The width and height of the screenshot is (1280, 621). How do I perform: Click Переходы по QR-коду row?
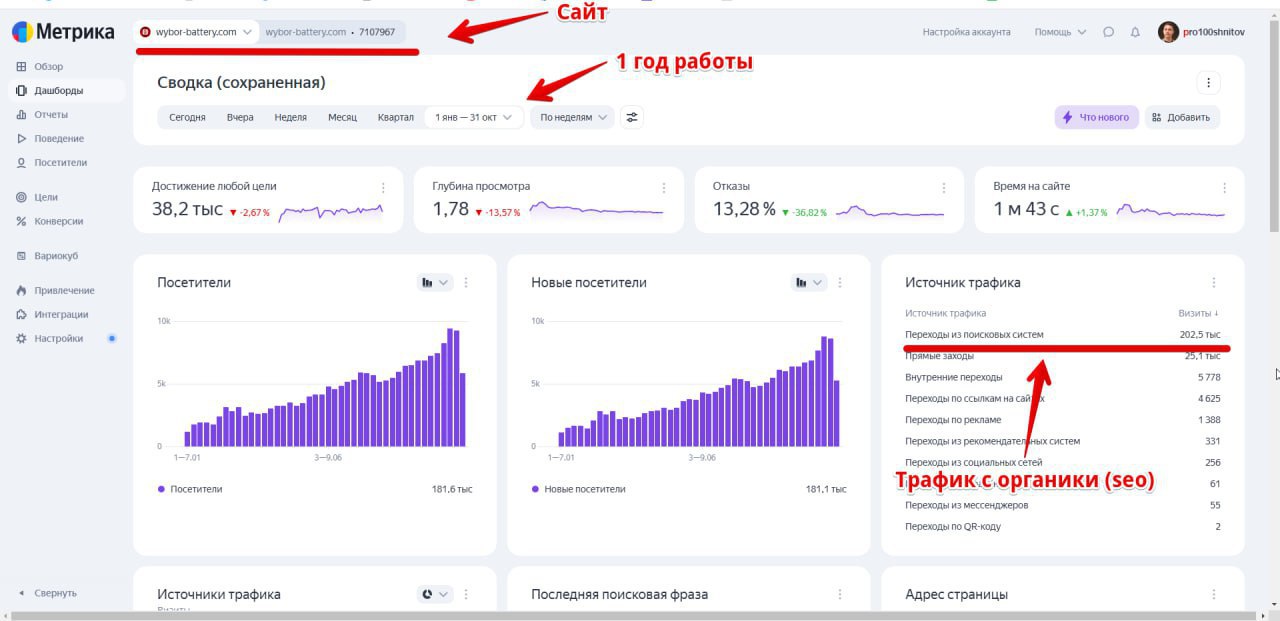pos(1062,526)
